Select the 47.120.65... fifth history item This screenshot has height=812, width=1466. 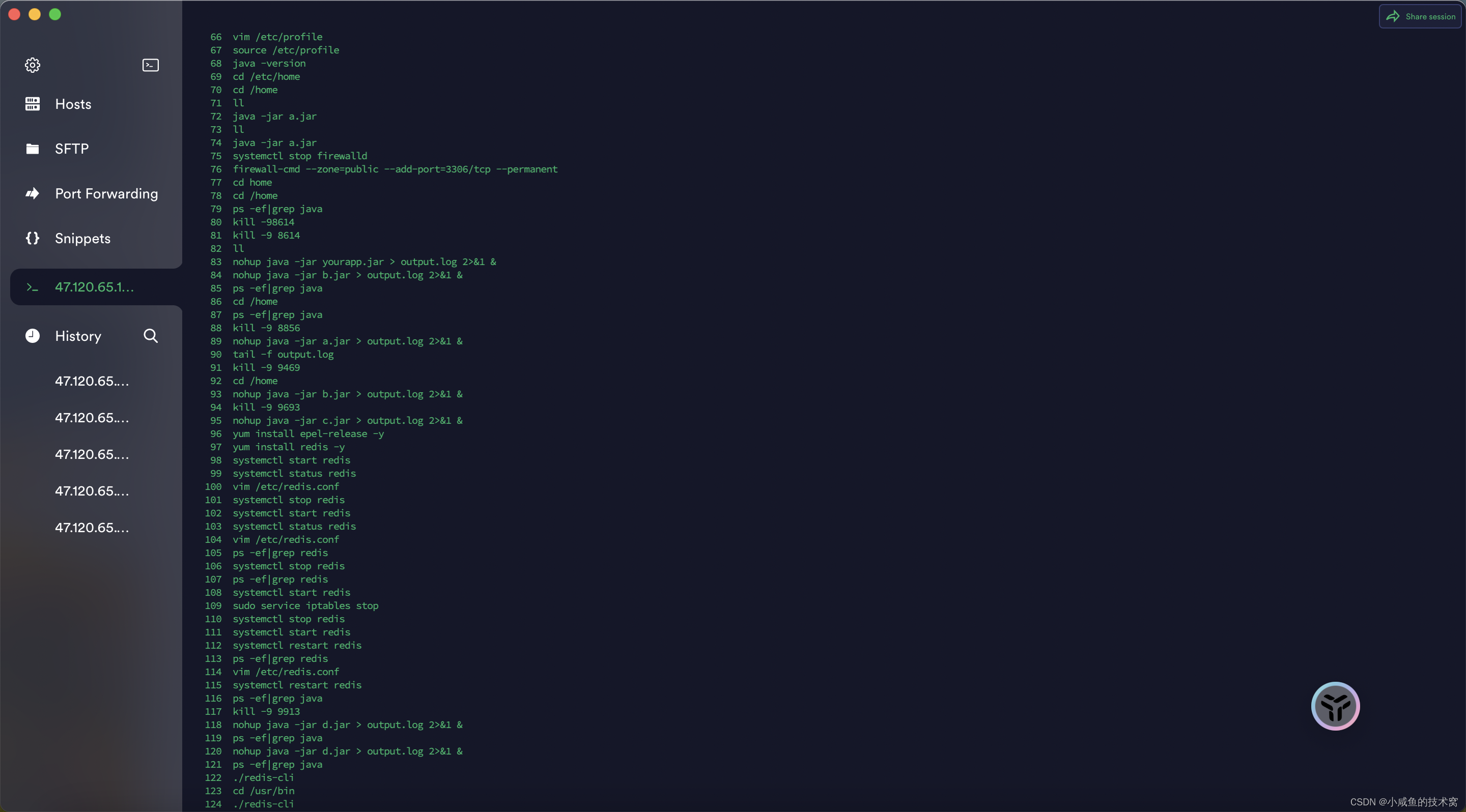pyautogui.click(x=91, y=528)
